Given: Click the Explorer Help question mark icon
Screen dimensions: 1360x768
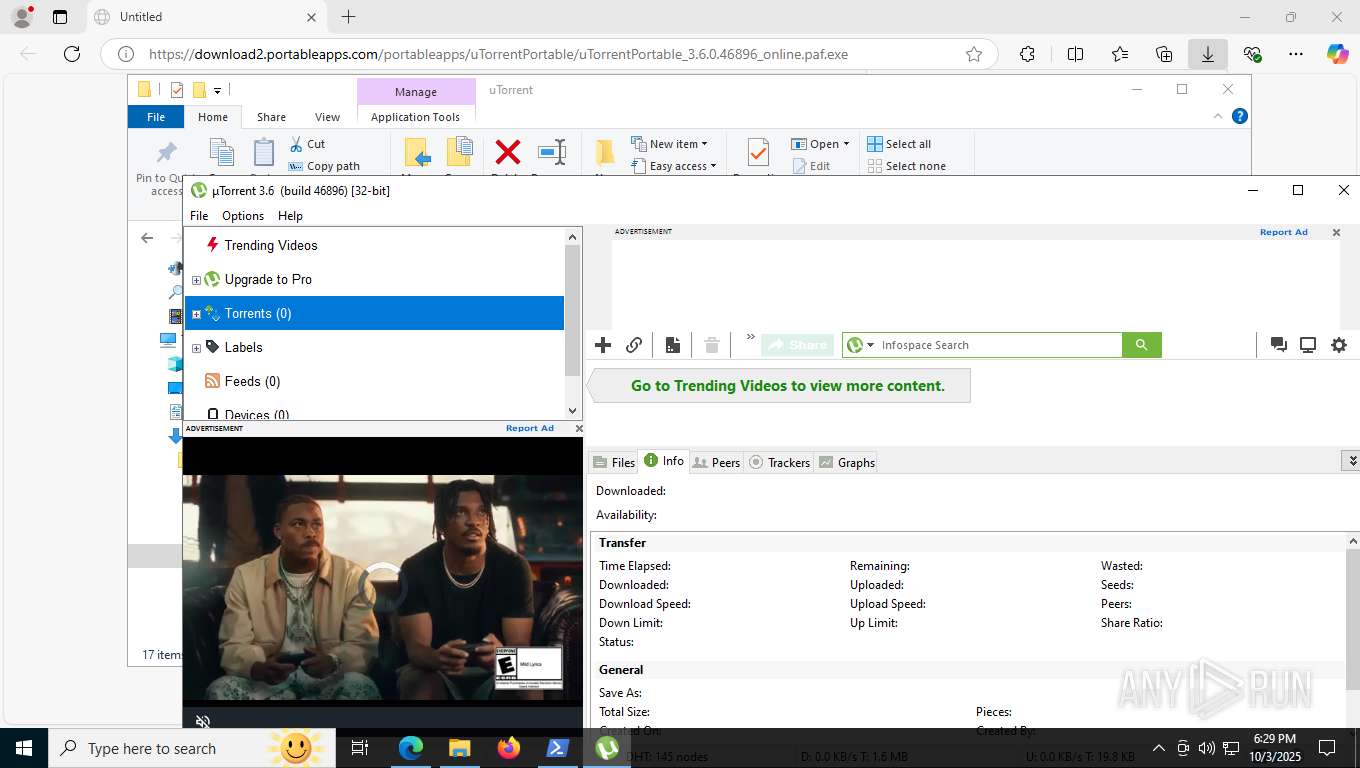Looking at the screenshot, I should tap(1240, 116).
